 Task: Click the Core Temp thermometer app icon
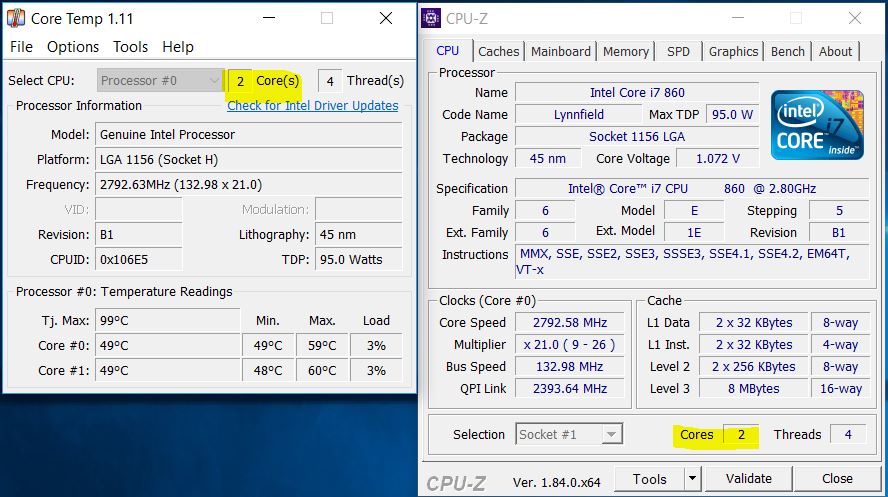pyautogui.click(x=16, y=18)
